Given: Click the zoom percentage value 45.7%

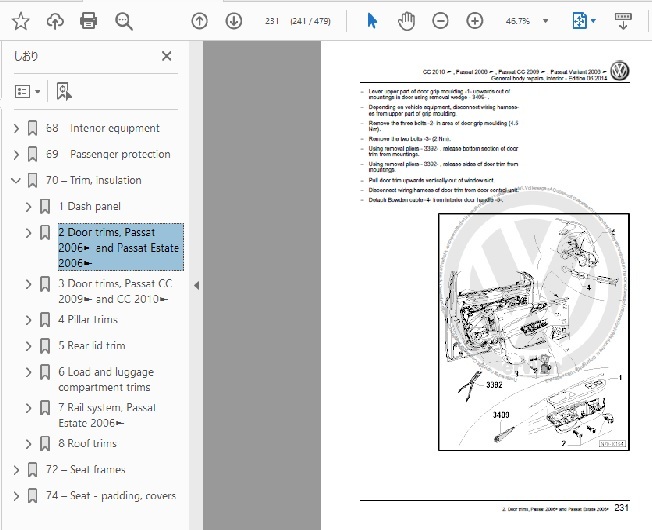Looking at the screenshot, I should (518, 21).
